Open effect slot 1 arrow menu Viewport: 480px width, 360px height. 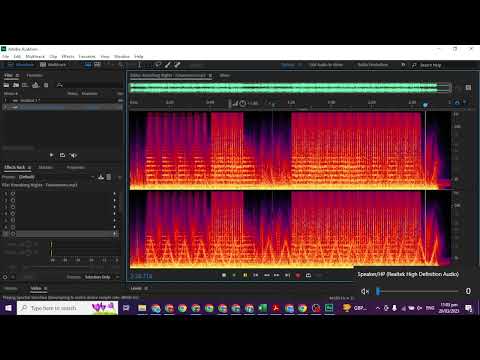tap(114, 194)
